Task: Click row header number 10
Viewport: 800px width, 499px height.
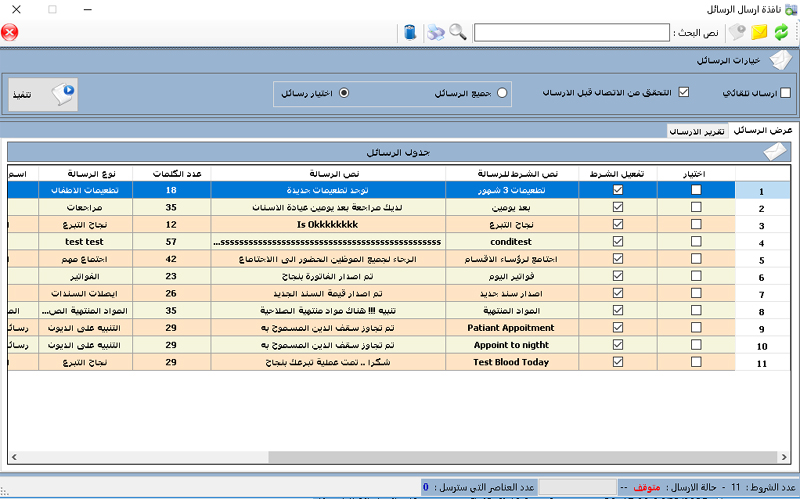Action: (763, 346)
